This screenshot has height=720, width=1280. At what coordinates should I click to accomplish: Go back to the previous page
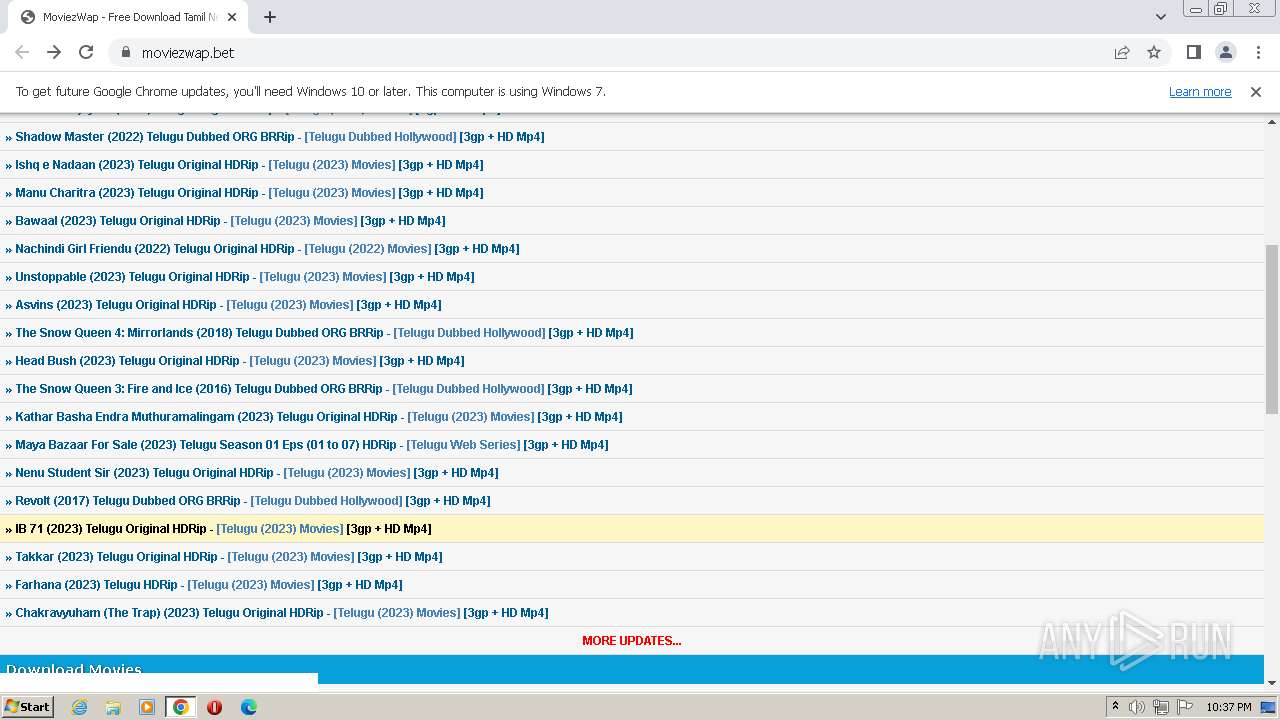22,52
